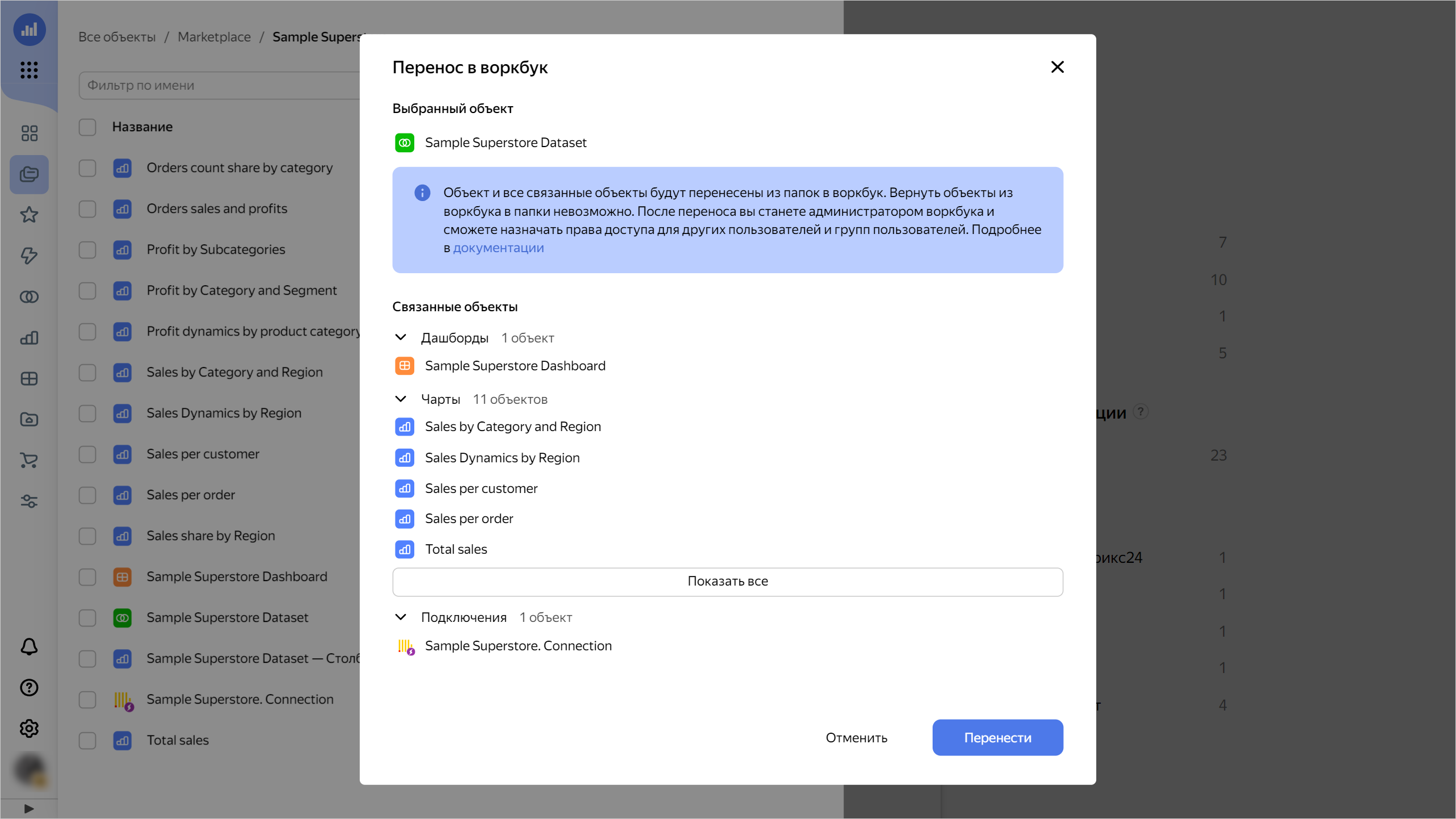The height and width of the screenshot is (819, 1456).
Task: Open the settings gear icon
Action: coord(29,729)
